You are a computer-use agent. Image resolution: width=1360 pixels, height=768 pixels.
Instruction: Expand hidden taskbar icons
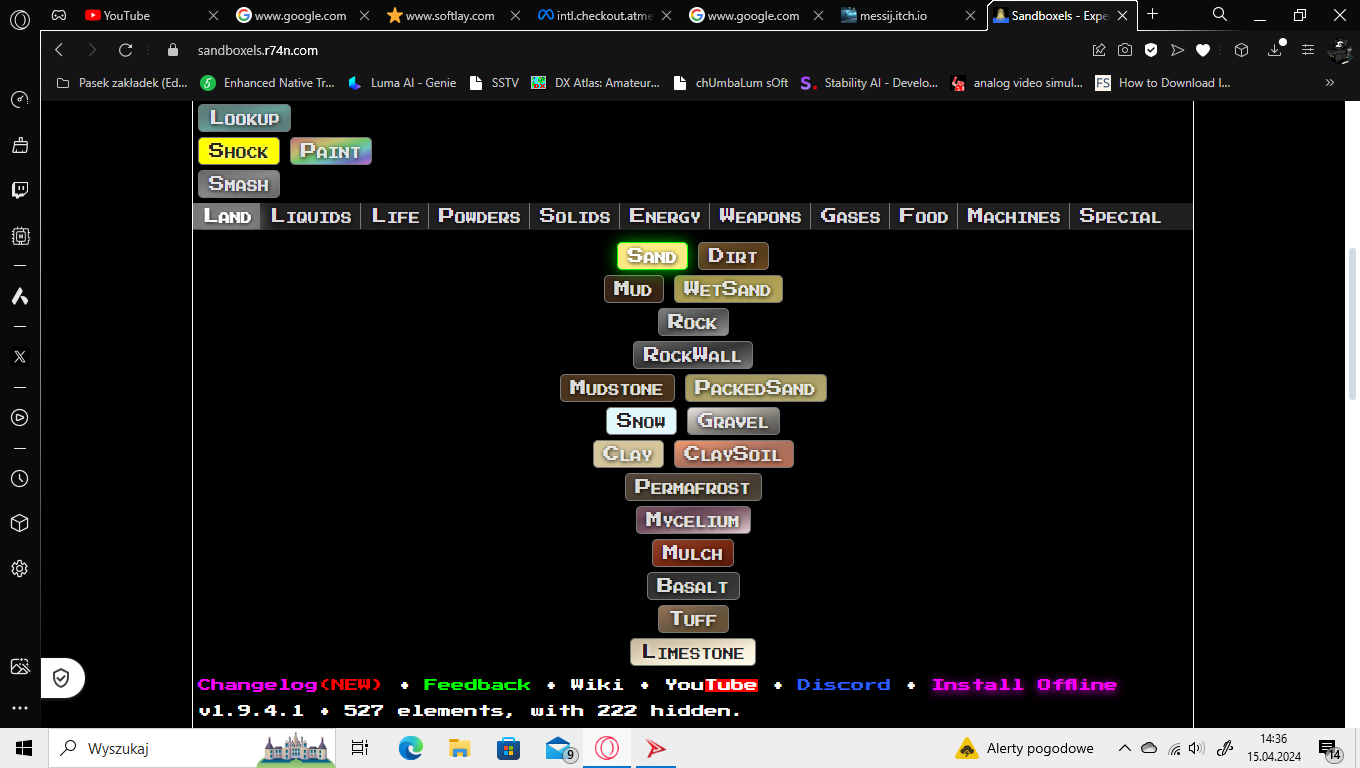(x=1123, y=747)
